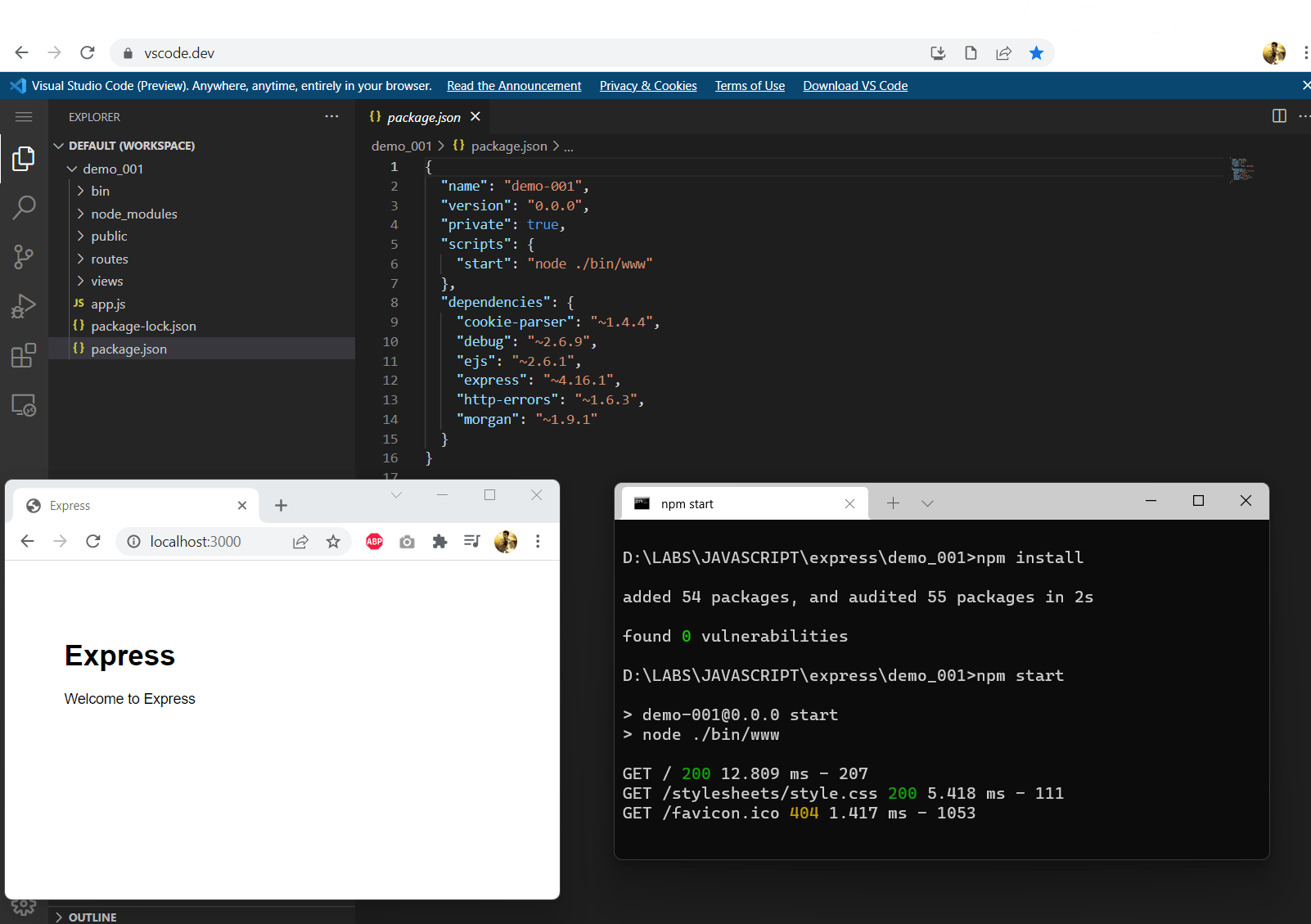The height and width of the screenshot is (924, 1311).
Task: Open the Search view in activity bar
Action: pos(24,207)
